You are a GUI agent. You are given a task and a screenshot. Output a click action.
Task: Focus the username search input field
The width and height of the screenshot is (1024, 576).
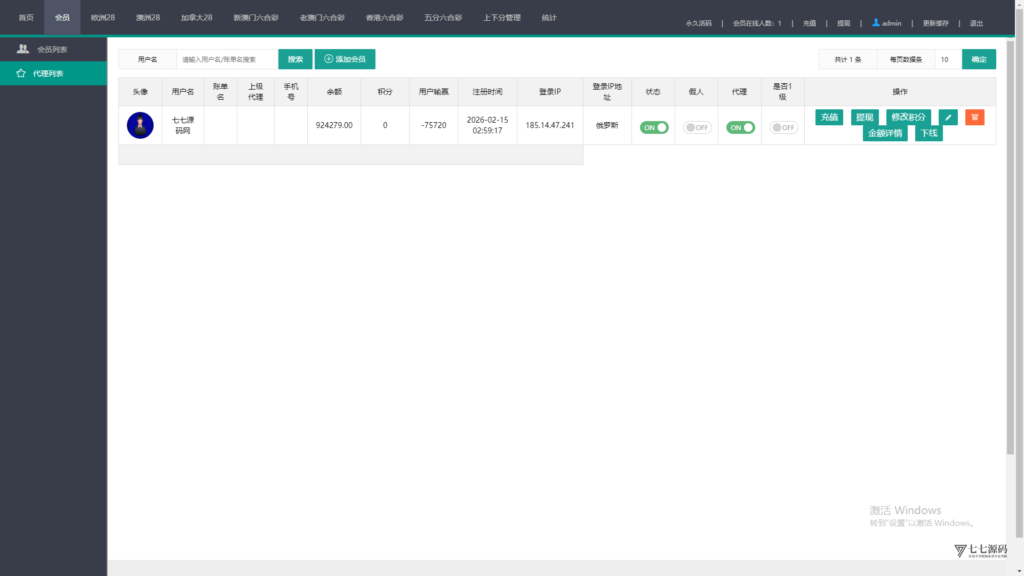226,59
